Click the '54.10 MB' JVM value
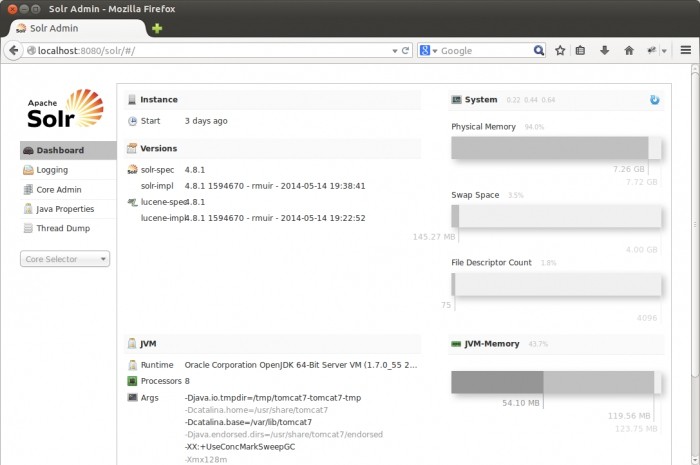 click(x=521, y=403)
